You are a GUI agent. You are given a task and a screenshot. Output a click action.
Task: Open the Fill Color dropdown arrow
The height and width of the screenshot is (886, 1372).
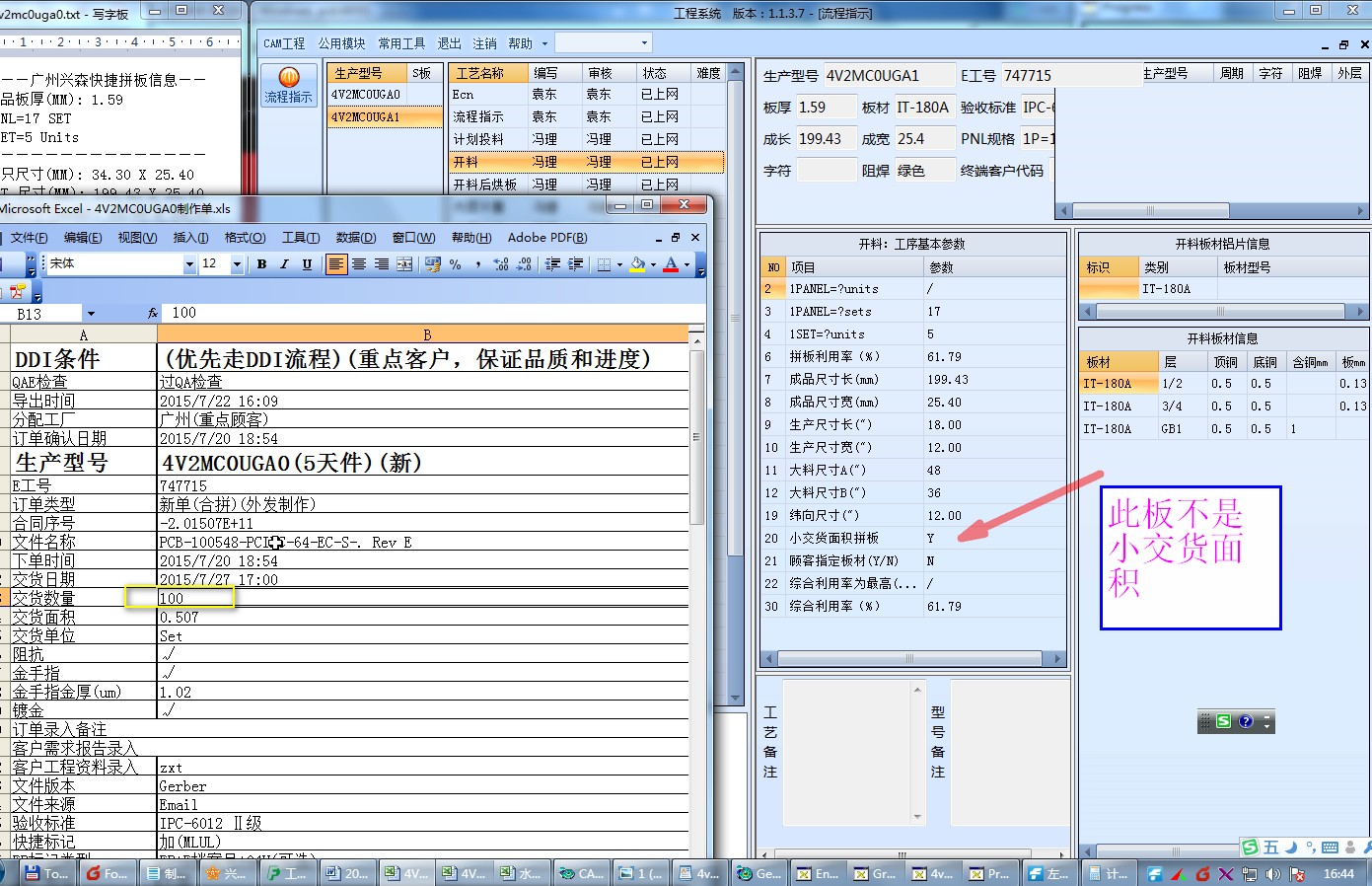(x=653, y=264)
